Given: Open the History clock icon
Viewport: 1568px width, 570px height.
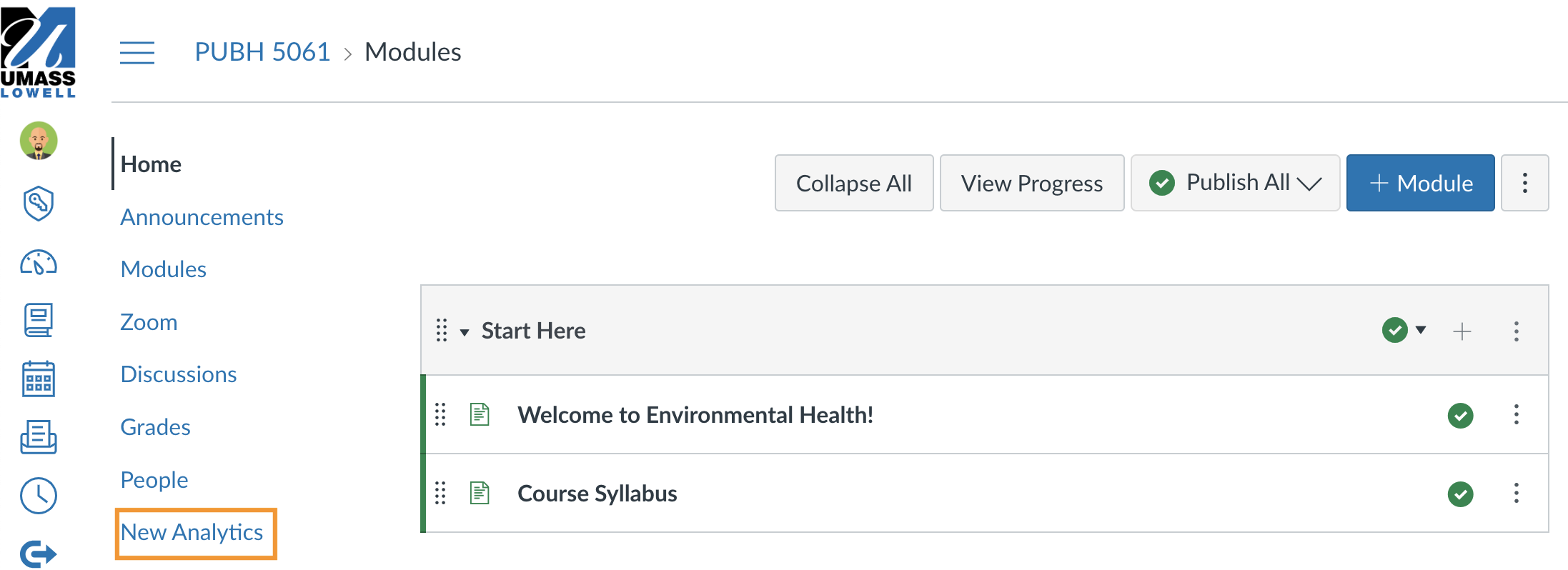Looking at the screenshot, I should point(39,496).
